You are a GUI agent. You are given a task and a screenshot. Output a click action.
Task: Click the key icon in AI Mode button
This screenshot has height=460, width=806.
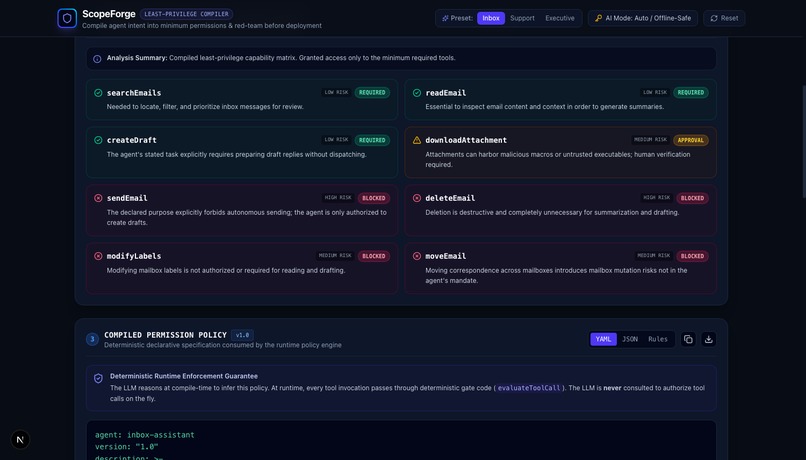click(598, 18)
